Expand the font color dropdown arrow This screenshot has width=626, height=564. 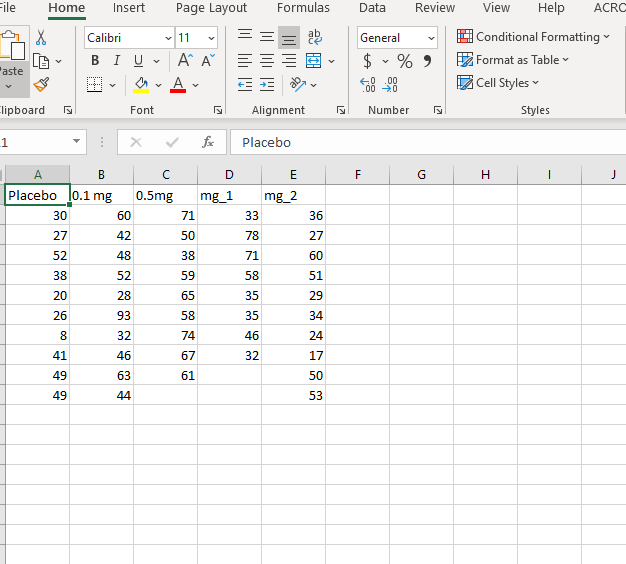(x=195, y=85)
